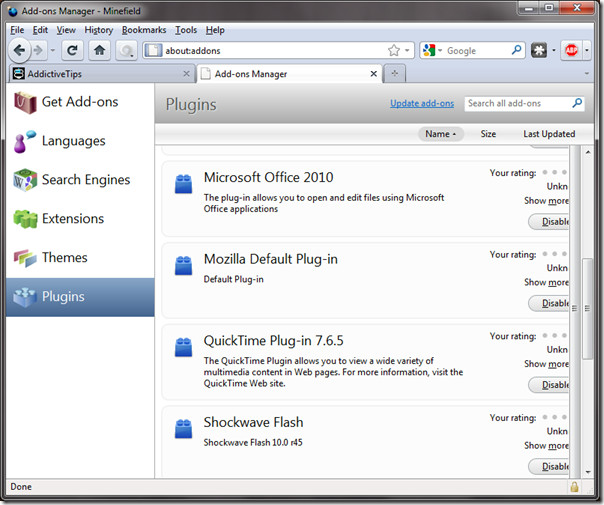The image size is (604, 505).
Task: Open the back/forward history dropdown arrow
Action: point(53,50)
